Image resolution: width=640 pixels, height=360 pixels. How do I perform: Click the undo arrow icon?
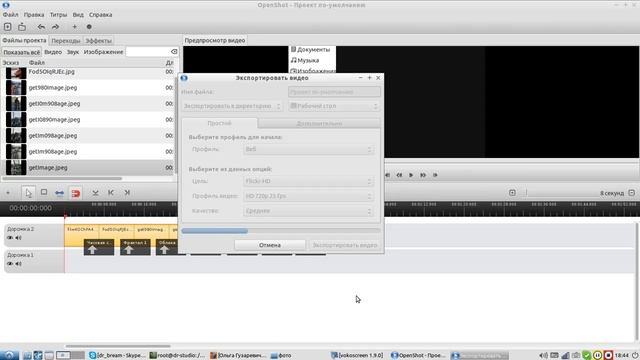click(41, 27)
